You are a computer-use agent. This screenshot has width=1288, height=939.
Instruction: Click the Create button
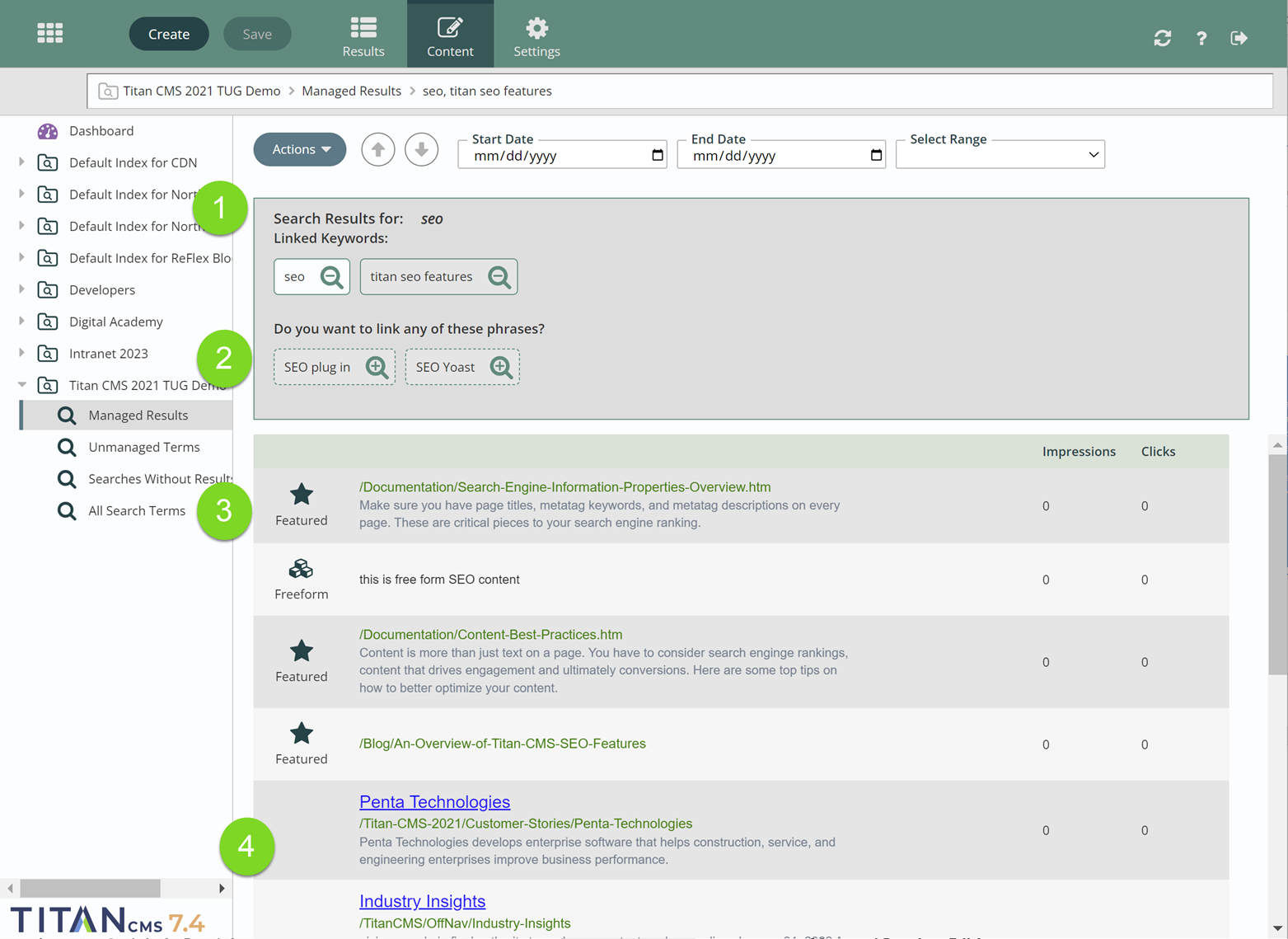[169, 34]
